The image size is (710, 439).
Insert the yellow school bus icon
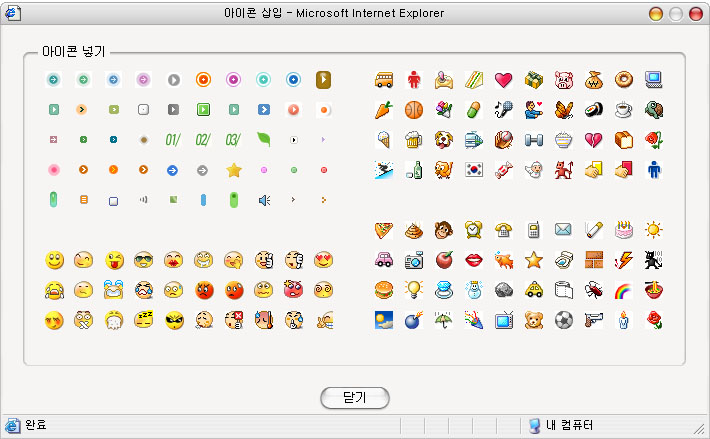384,79
